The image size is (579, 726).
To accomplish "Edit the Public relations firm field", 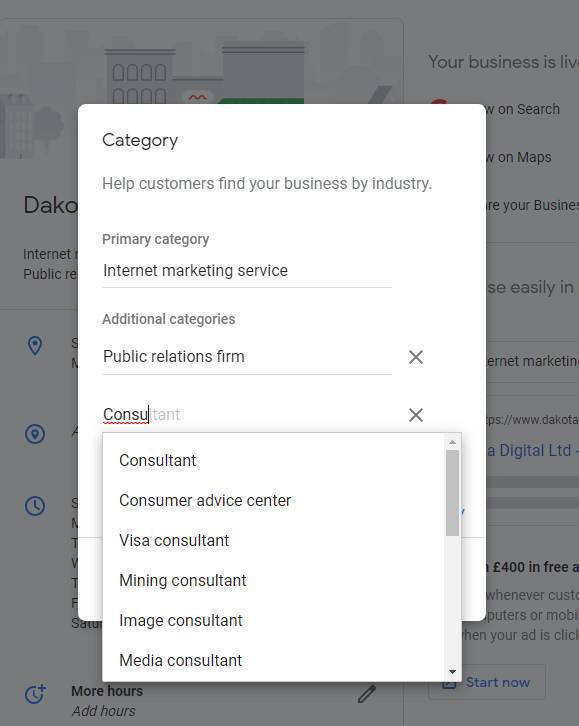I will click(247, 357).
